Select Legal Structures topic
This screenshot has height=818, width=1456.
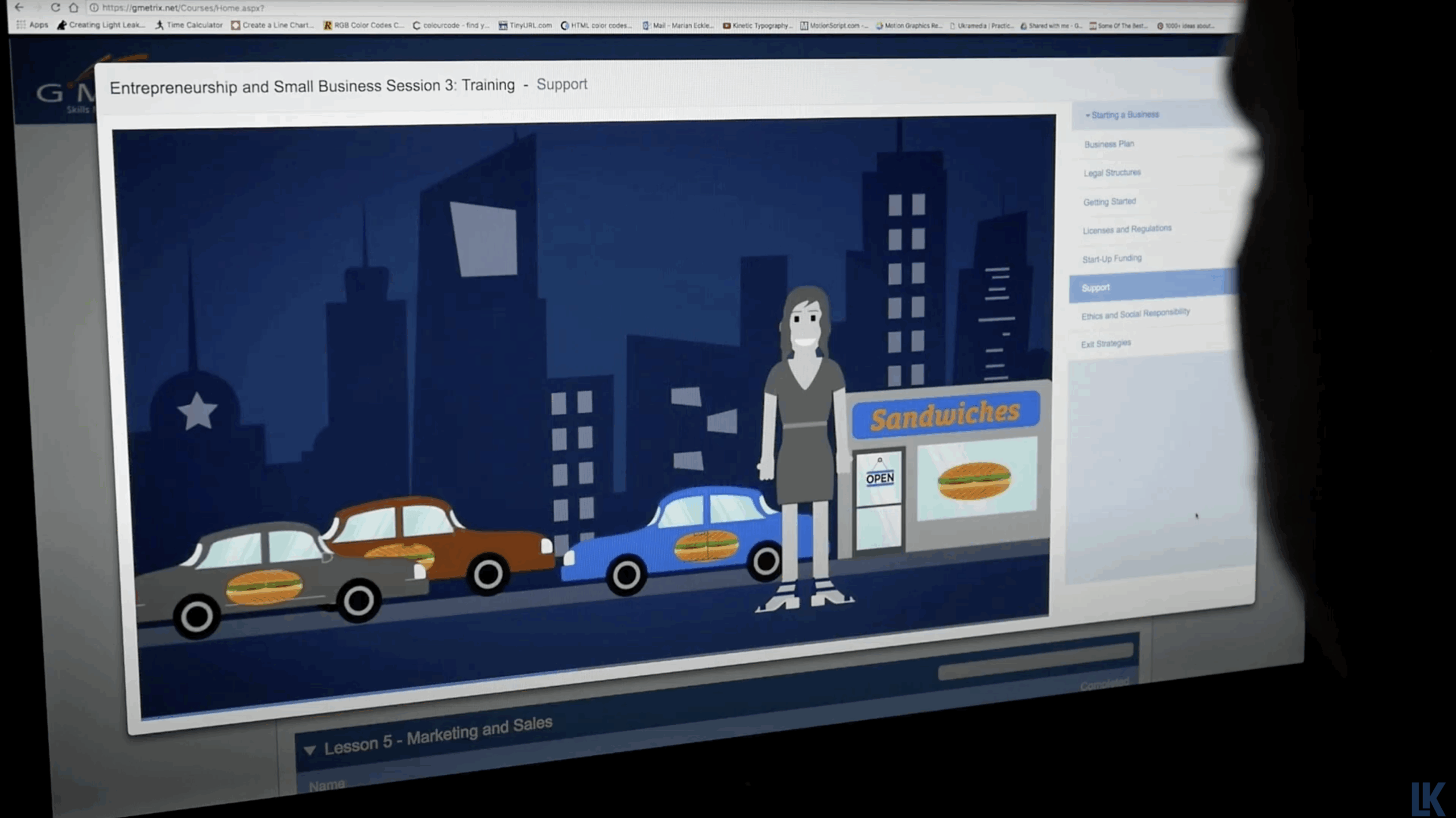(1111, 172)
